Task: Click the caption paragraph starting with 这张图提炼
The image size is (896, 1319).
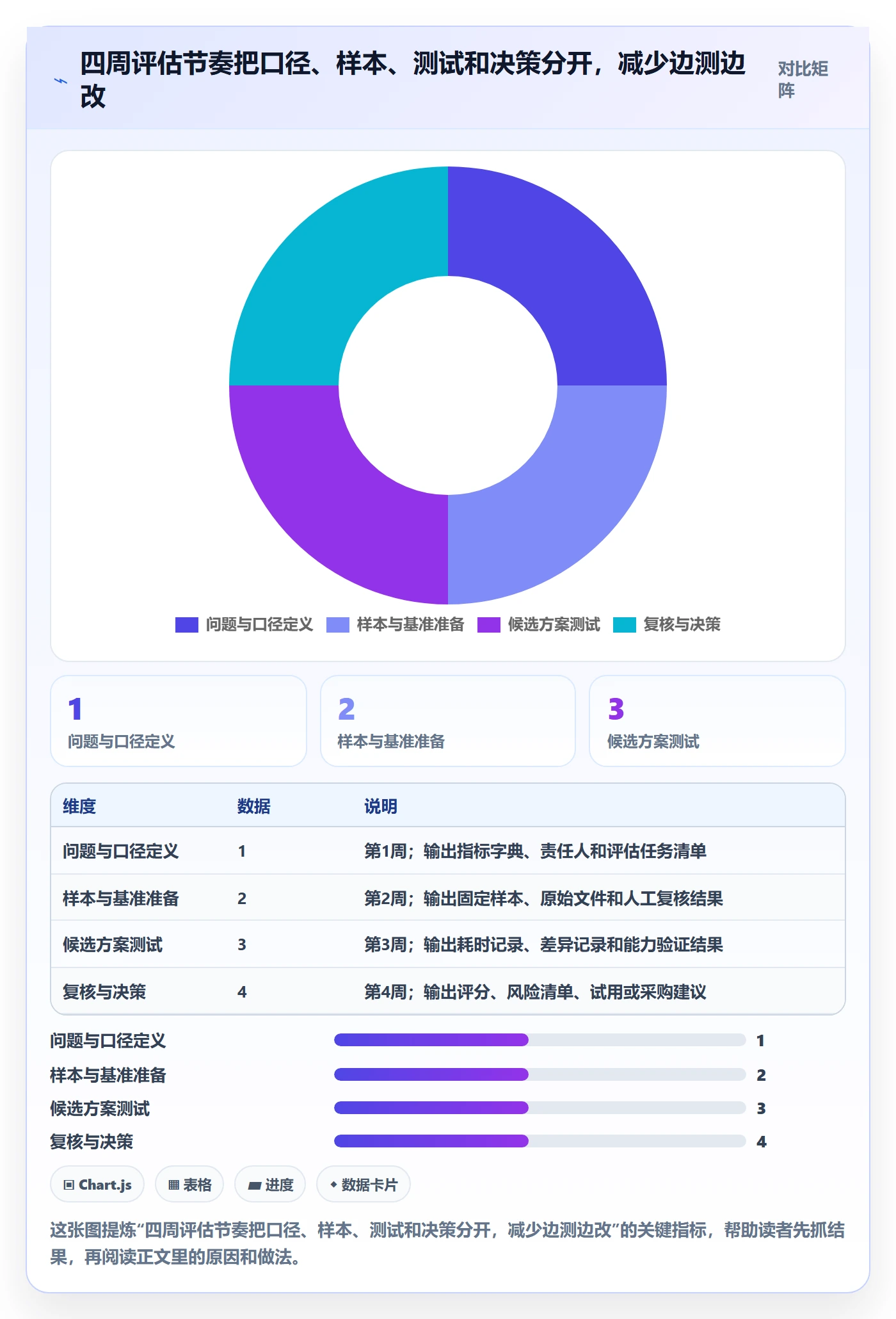Action: 447,1243
